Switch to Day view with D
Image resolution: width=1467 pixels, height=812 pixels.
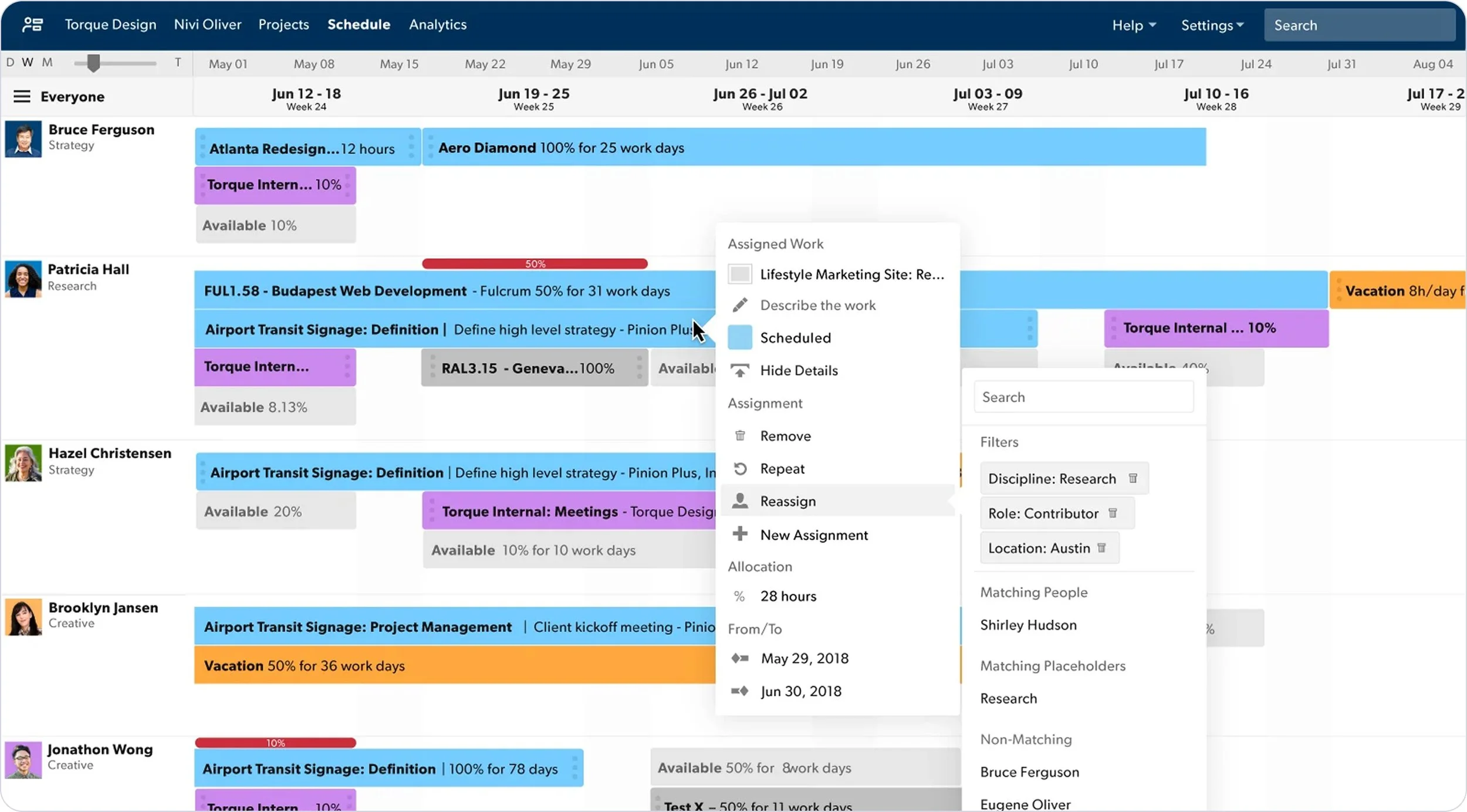click(x=10, y=62)
